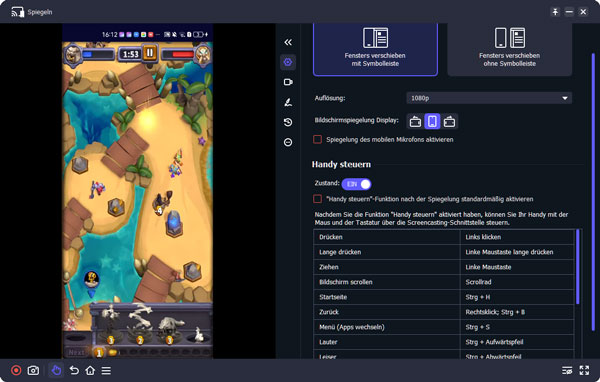Check 'Handy steuern' default activation box

[x=317, y=199]
